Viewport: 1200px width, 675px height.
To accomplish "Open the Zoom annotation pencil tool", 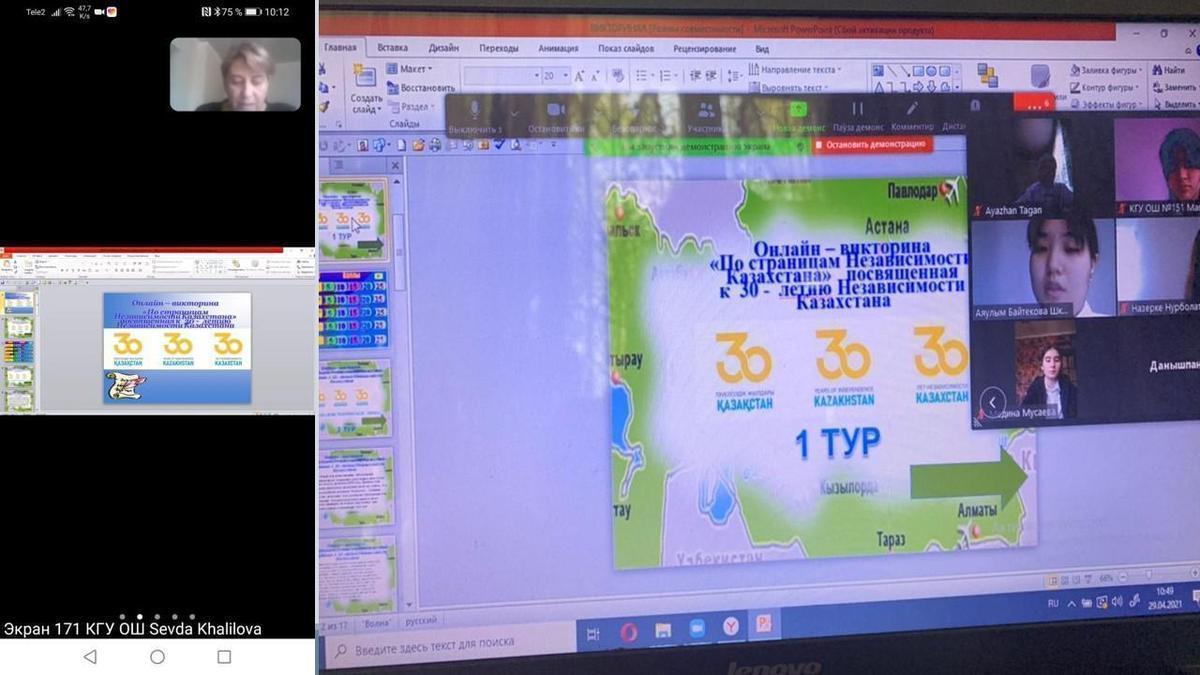I will click(x=912, y=109).
